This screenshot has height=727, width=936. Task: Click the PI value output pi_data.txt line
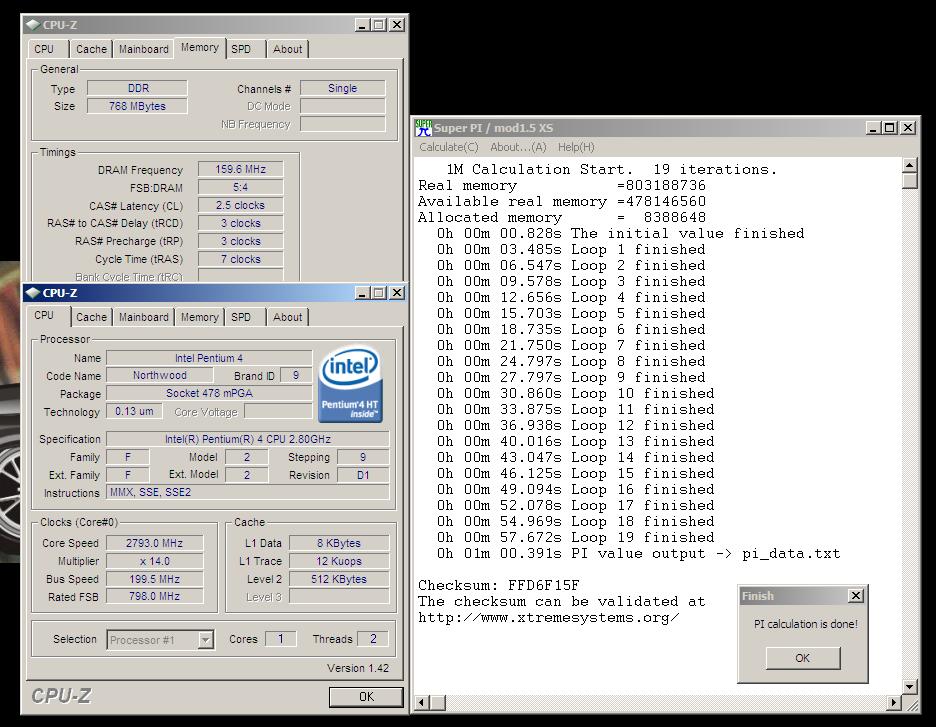coord(639,554)
